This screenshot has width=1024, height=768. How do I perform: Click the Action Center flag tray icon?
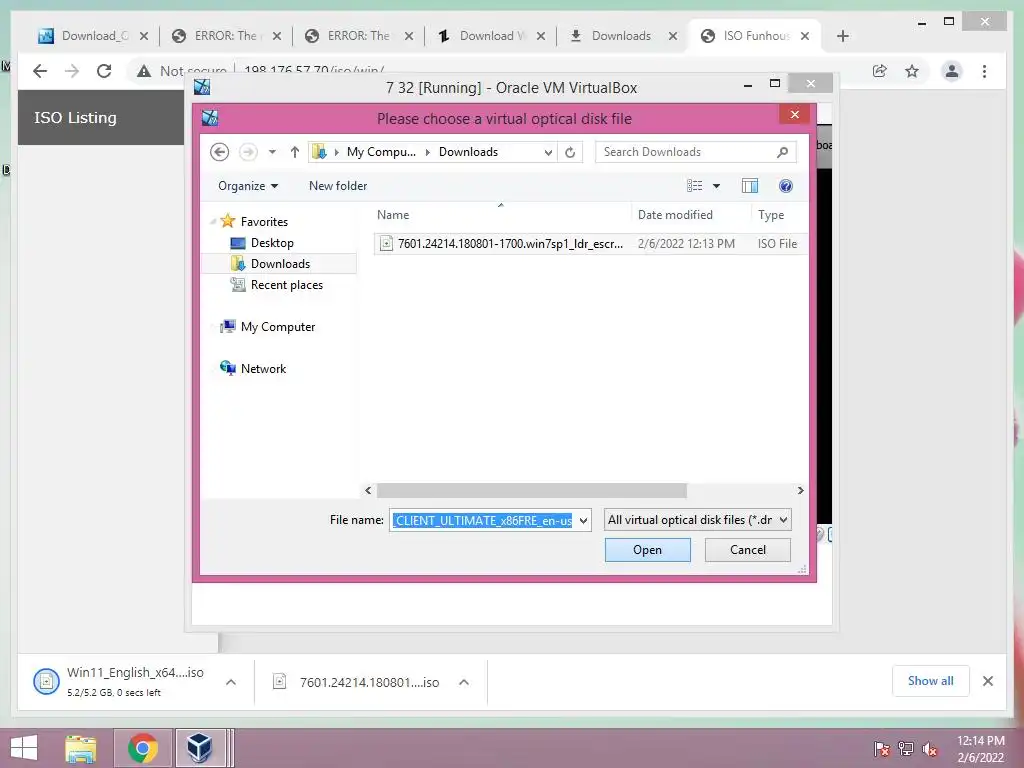pos(882,749)
